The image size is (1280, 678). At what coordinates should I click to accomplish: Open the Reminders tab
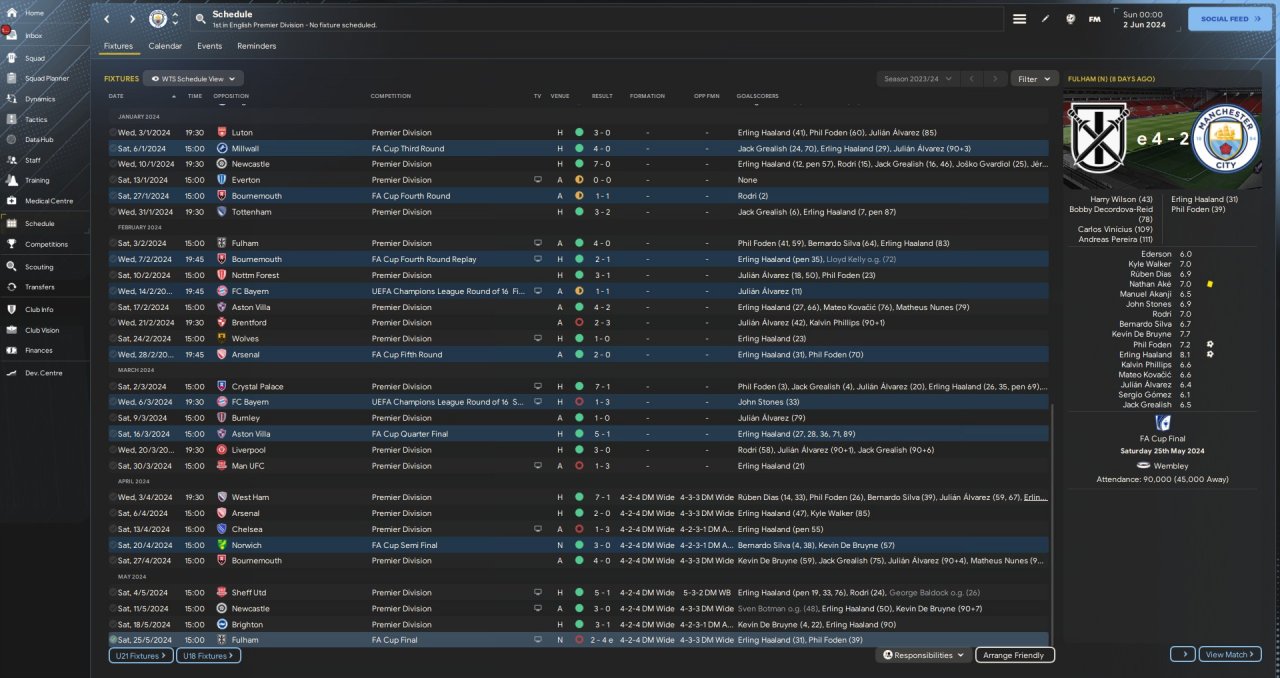(x=256, y=46)
